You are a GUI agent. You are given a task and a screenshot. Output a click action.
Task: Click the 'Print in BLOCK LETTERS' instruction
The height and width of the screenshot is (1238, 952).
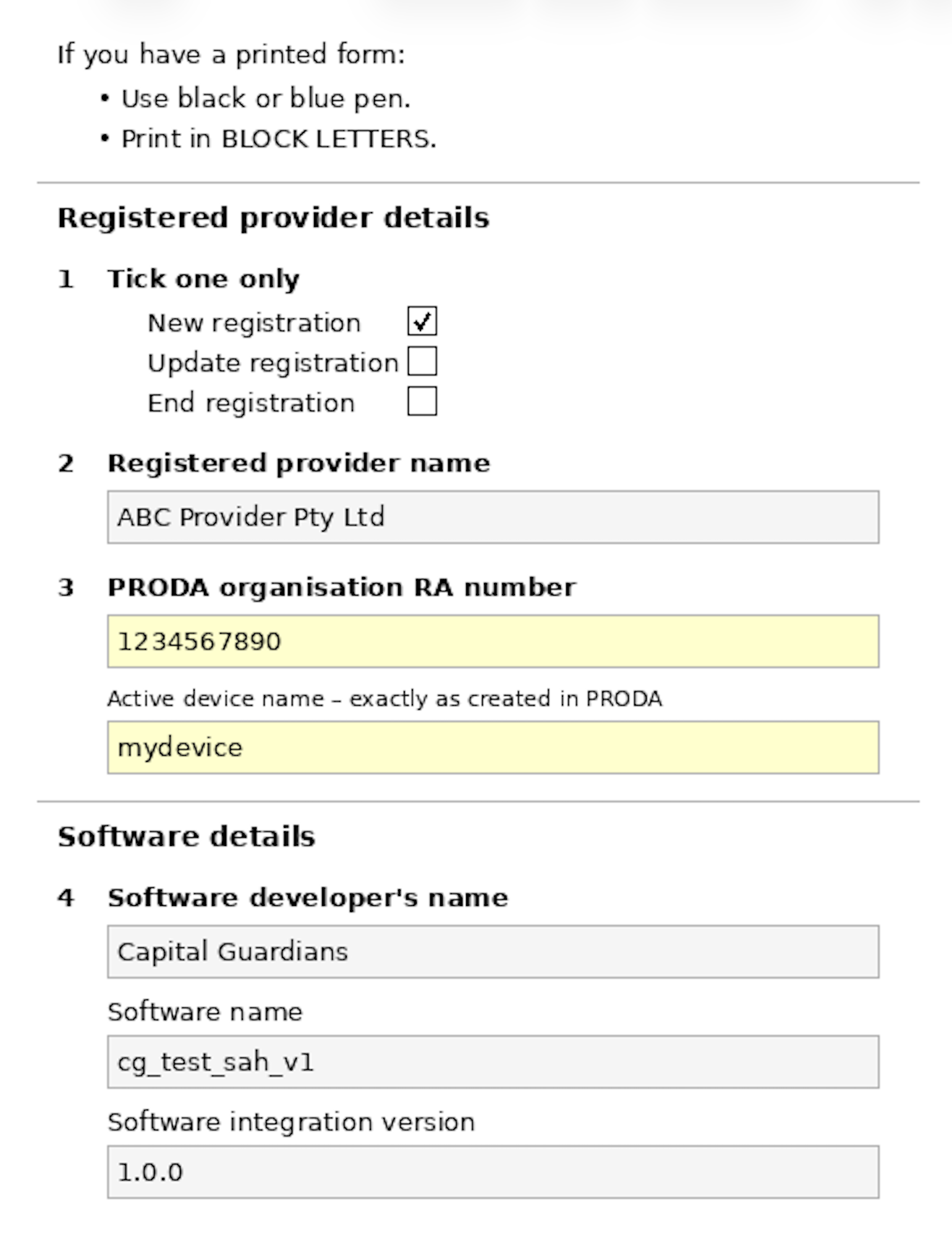coord(278,139)
